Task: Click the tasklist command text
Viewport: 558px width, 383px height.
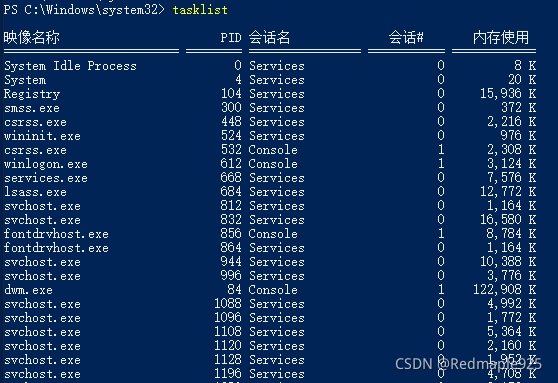Action: [200, 10]
